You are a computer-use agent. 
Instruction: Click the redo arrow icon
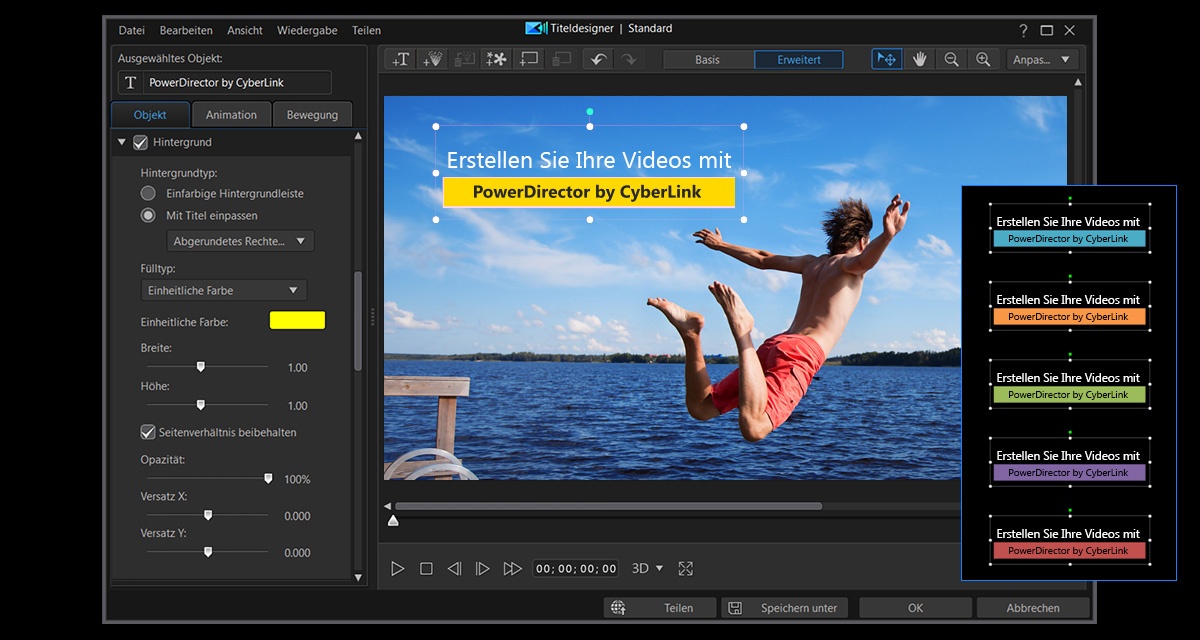pyautogui.click(x=628, y=59)
